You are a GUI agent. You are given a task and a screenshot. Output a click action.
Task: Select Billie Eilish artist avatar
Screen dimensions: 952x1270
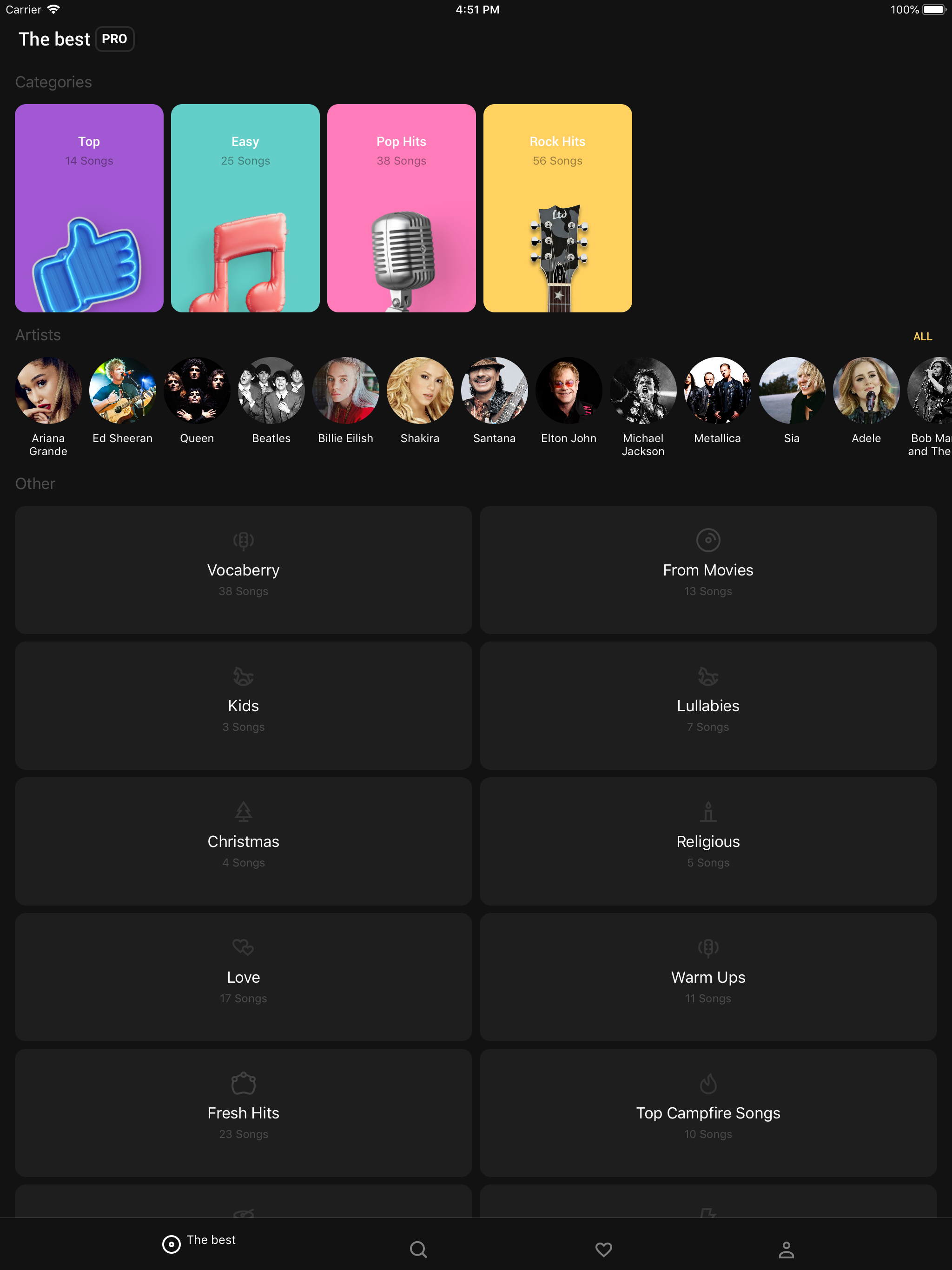[x=345, y=391]
